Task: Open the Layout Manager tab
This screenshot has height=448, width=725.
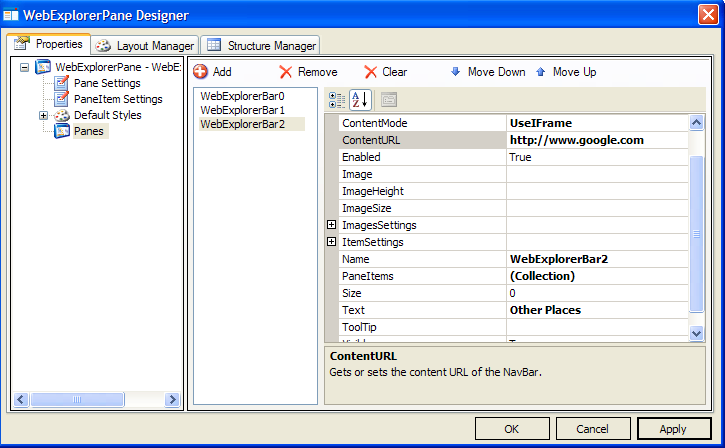Action: click(x=145, y=46)
